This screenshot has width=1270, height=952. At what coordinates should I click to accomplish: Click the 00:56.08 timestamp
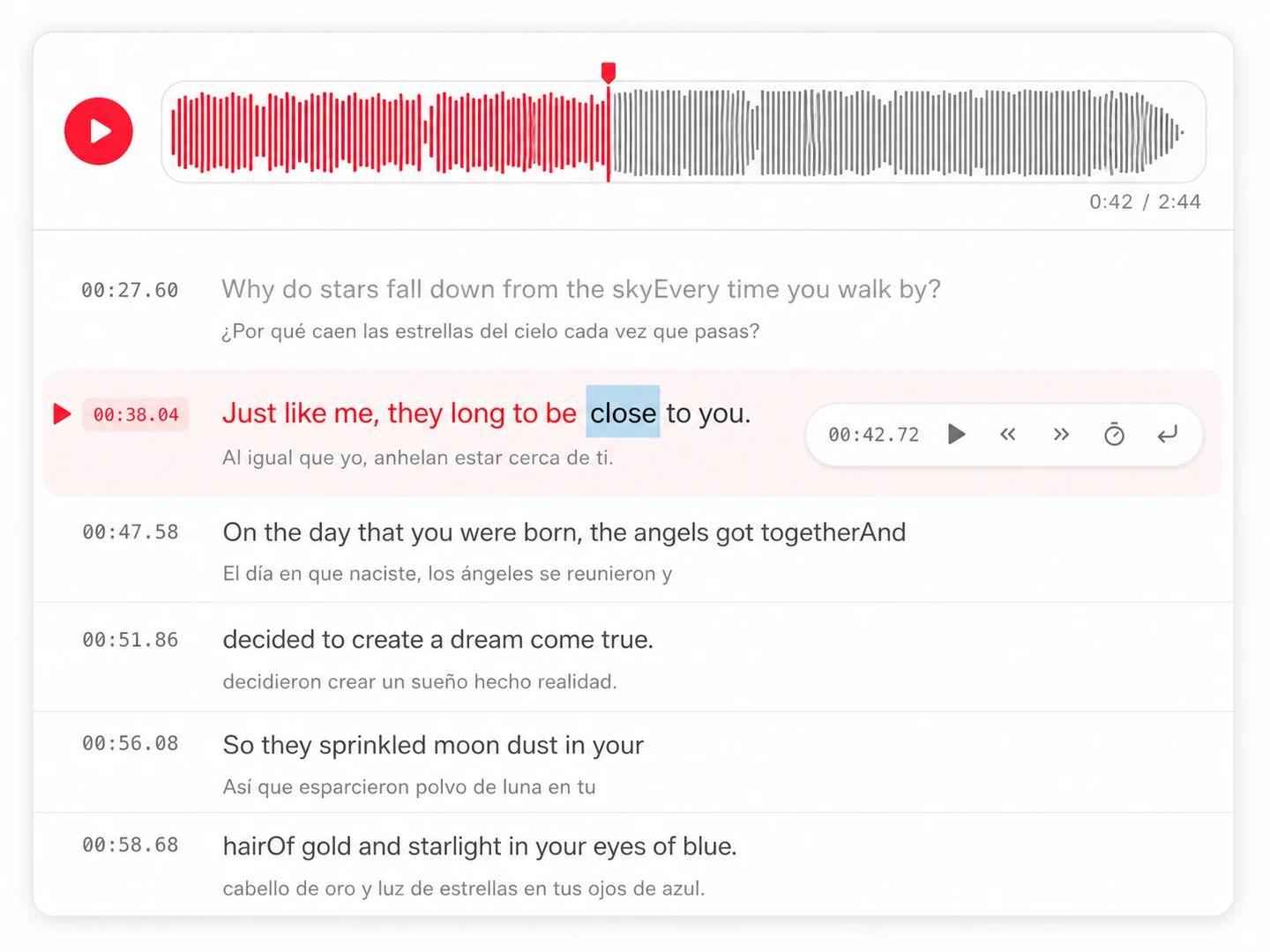tap(131, 743)
